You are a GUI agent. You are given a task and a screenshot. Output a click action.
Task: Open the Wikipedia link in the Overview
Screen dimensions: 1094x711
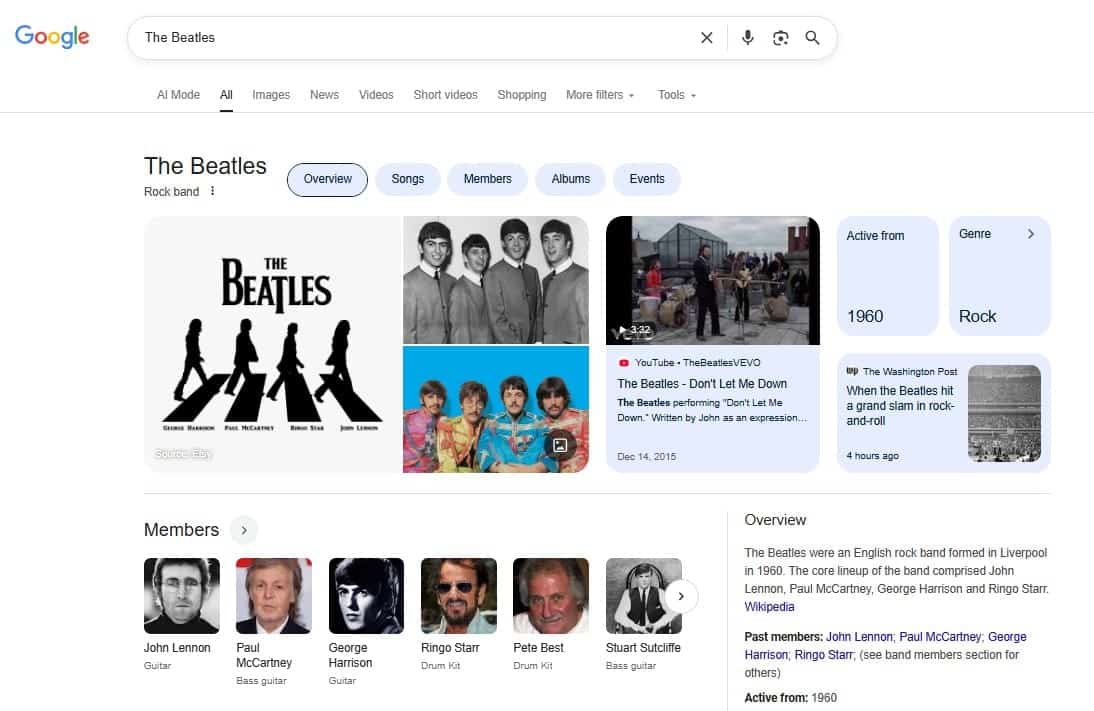coord(769,606)
